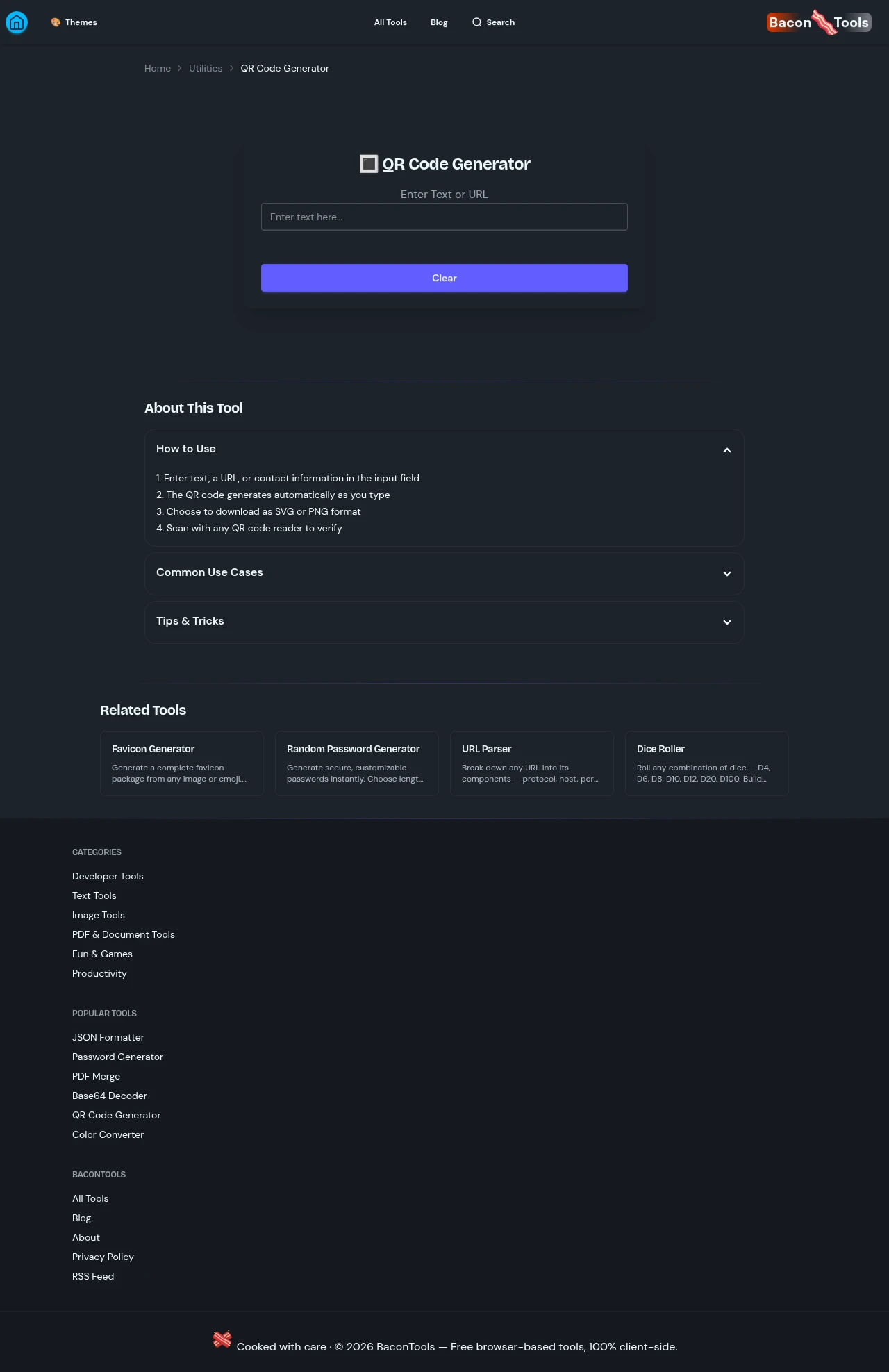Open the URL Parser related tool card
The width and height of the screenshot is (889, 1372).
[x=531, y=763]
